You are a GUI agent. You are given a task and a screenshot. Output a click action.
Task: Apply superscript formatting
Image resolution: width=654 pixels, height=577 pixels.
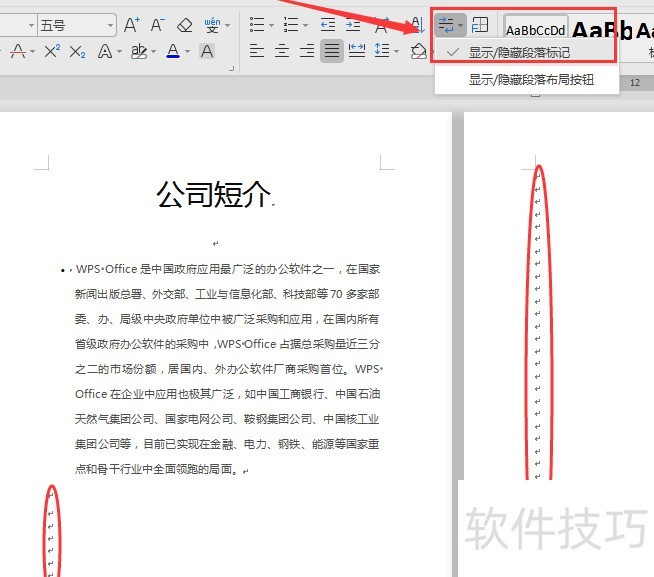tap(52, 50)
